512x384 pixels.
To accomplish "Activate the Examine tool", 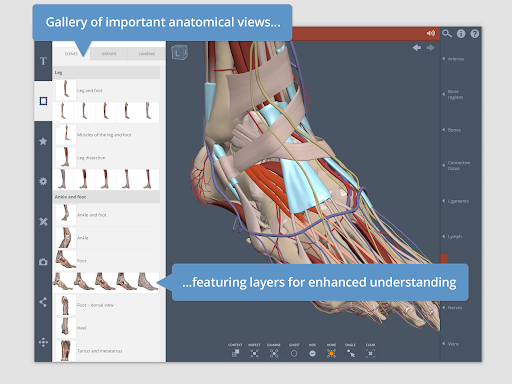I will click(274, 351).
